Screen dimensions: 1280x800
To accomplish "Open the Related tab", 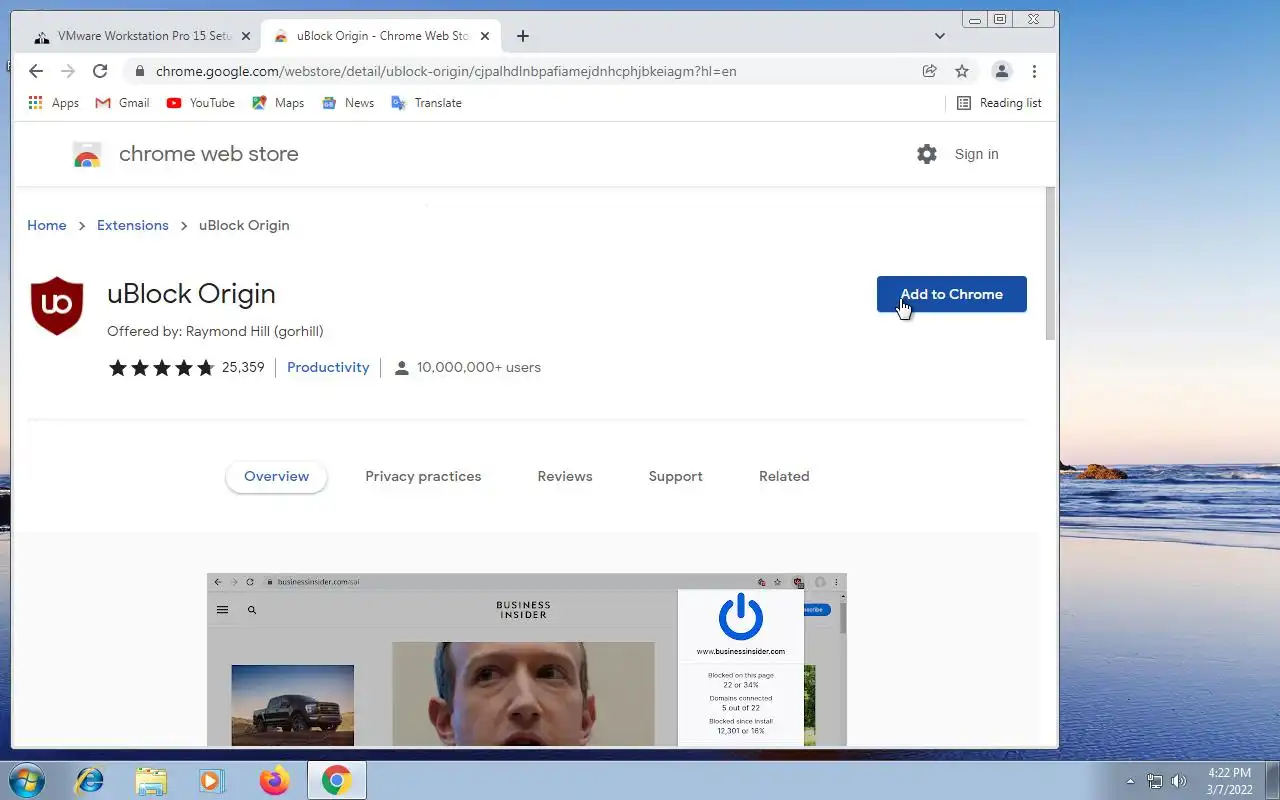I will click(x=784, y=477).
